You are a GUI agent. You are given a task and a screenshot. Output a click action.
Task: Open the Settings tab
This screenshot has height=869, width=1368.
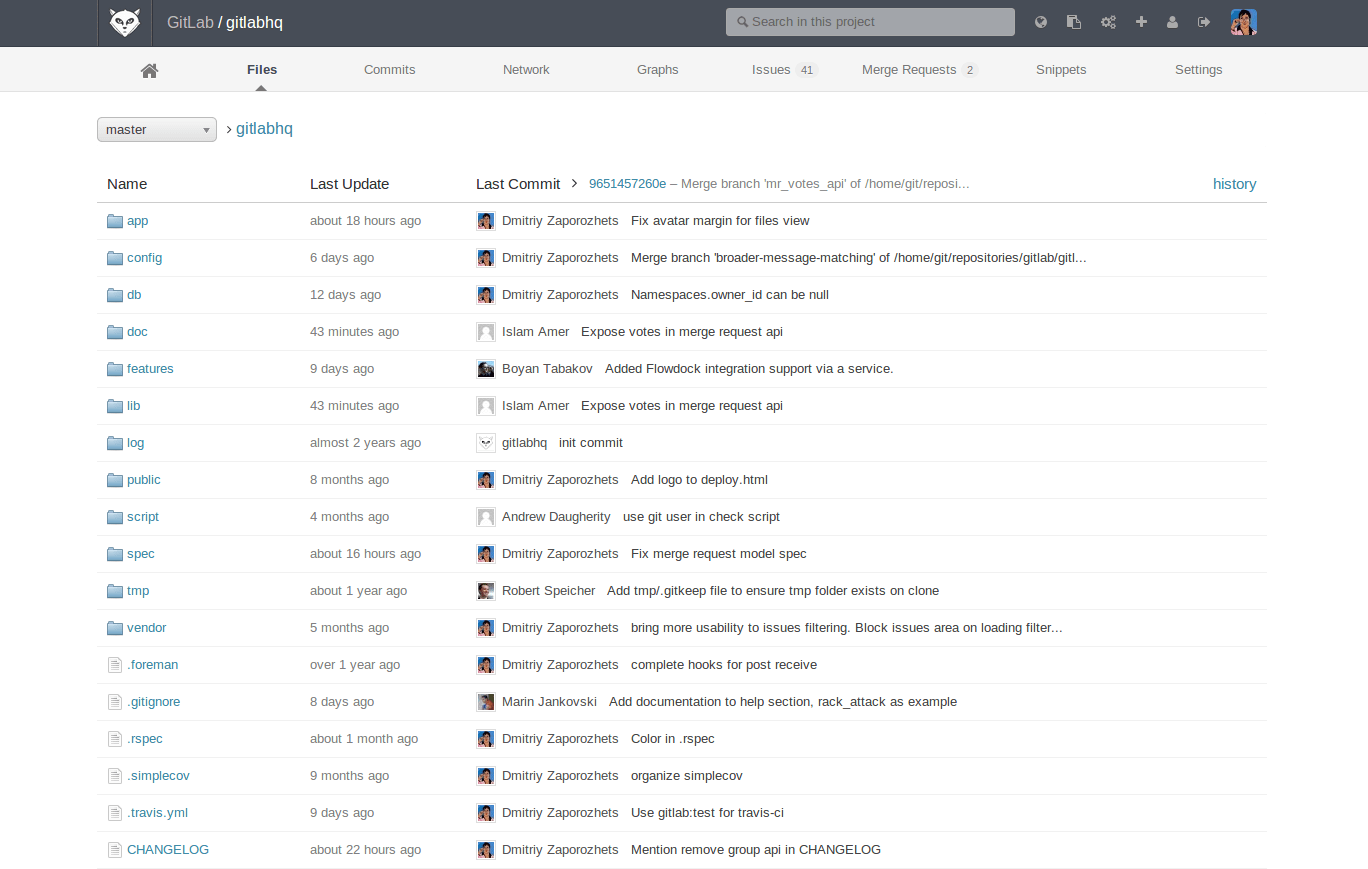[1199, 70]
